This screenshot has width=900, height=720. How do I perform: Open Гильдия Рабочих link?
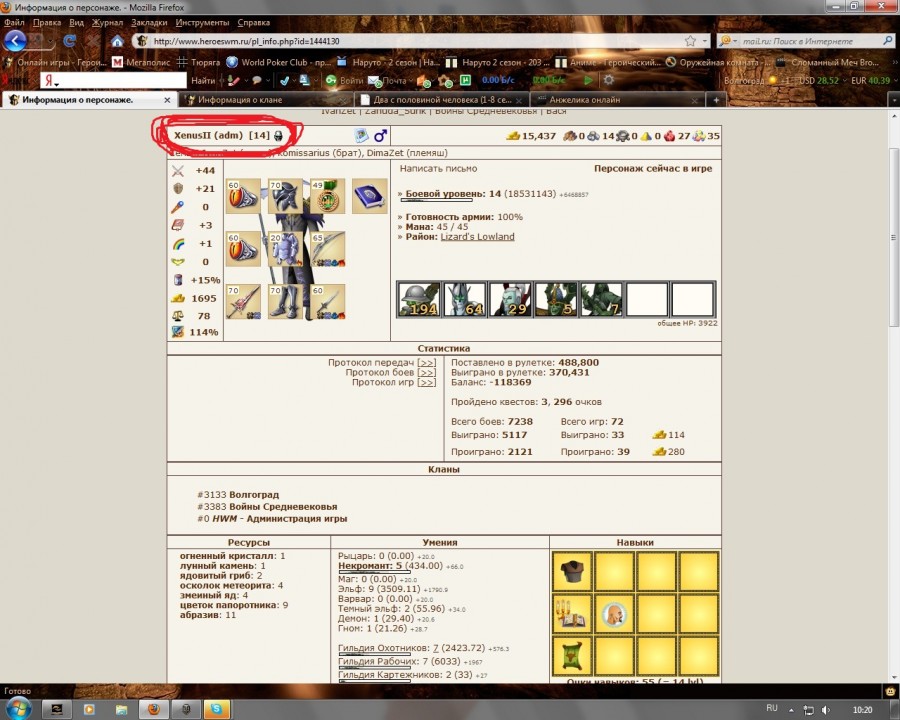(x=379, y=661)
